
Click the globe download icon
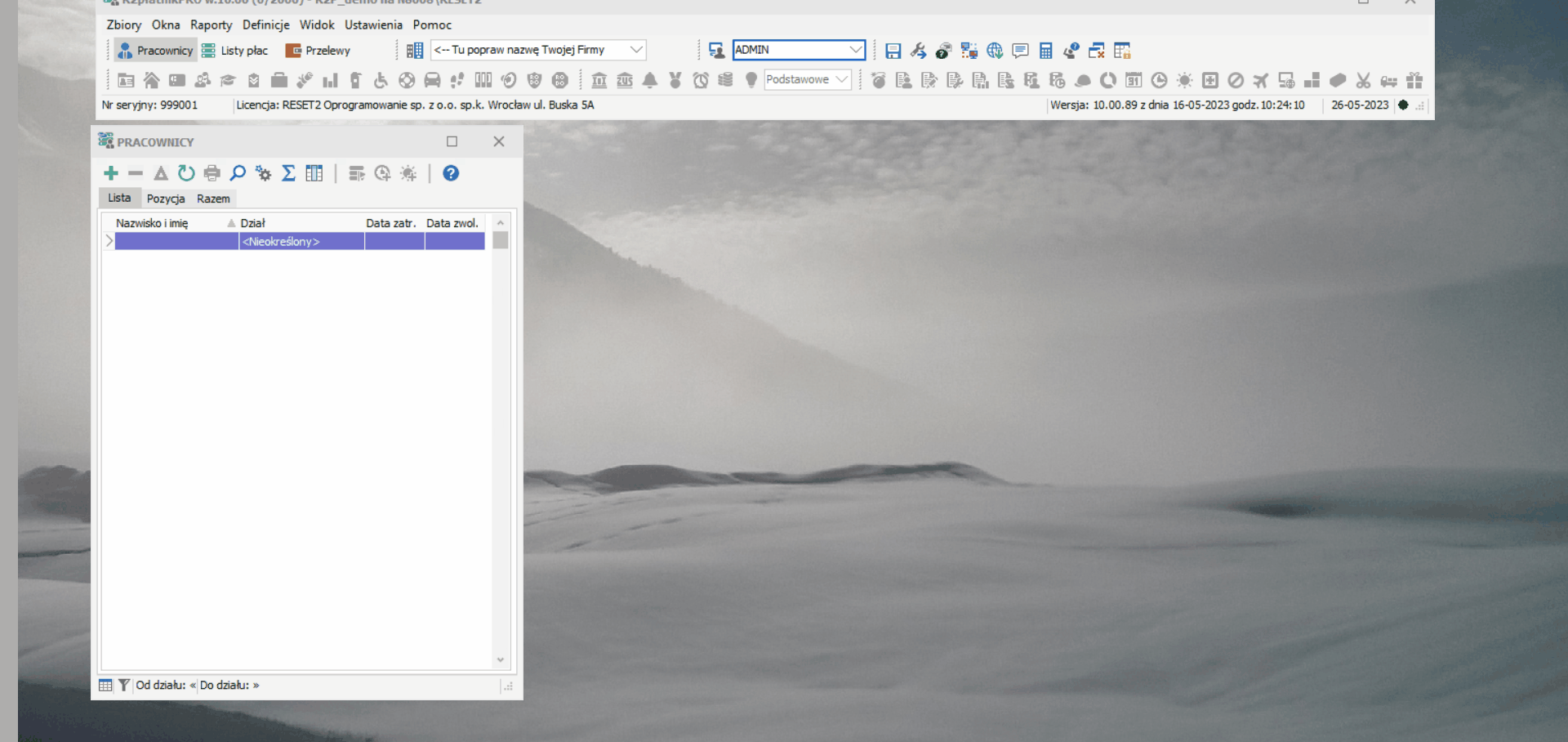[x=995, y=51]
